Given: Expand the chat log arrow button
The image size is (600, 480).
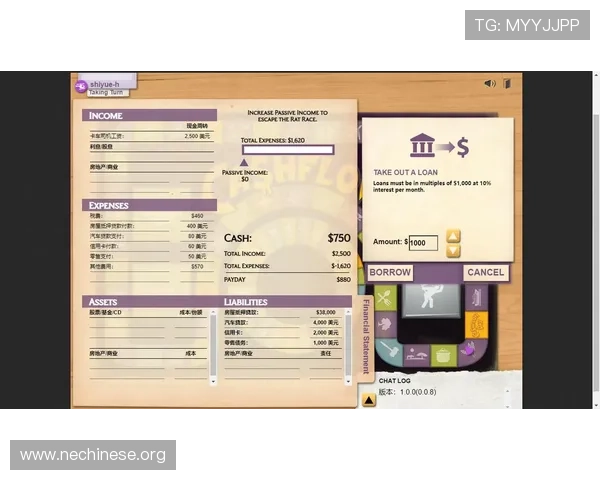Looking at the screenshot, I should click(369, 399).
